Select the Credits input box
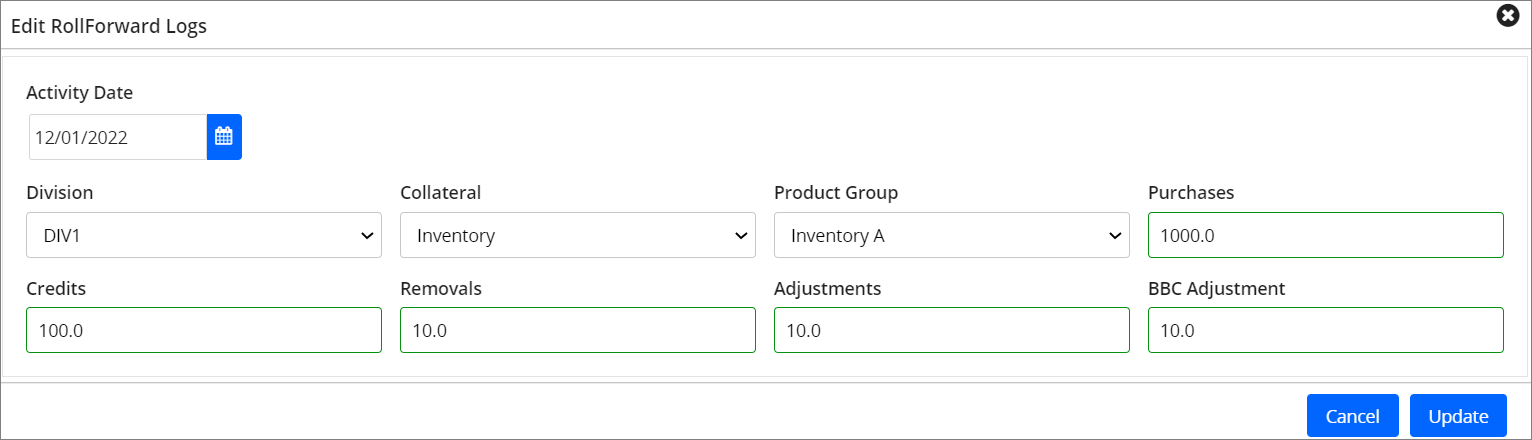 coord(204,330)
